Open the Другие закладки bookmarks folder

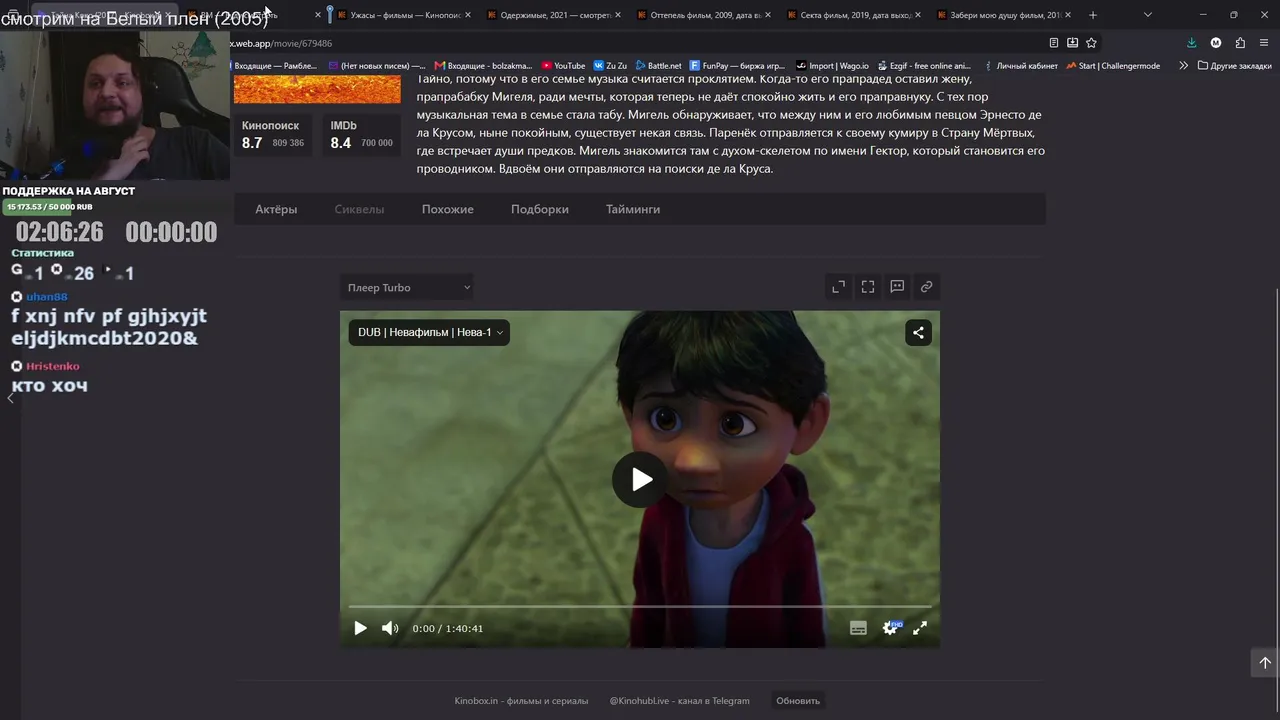pyautogui.click(x=1234, y=66)
